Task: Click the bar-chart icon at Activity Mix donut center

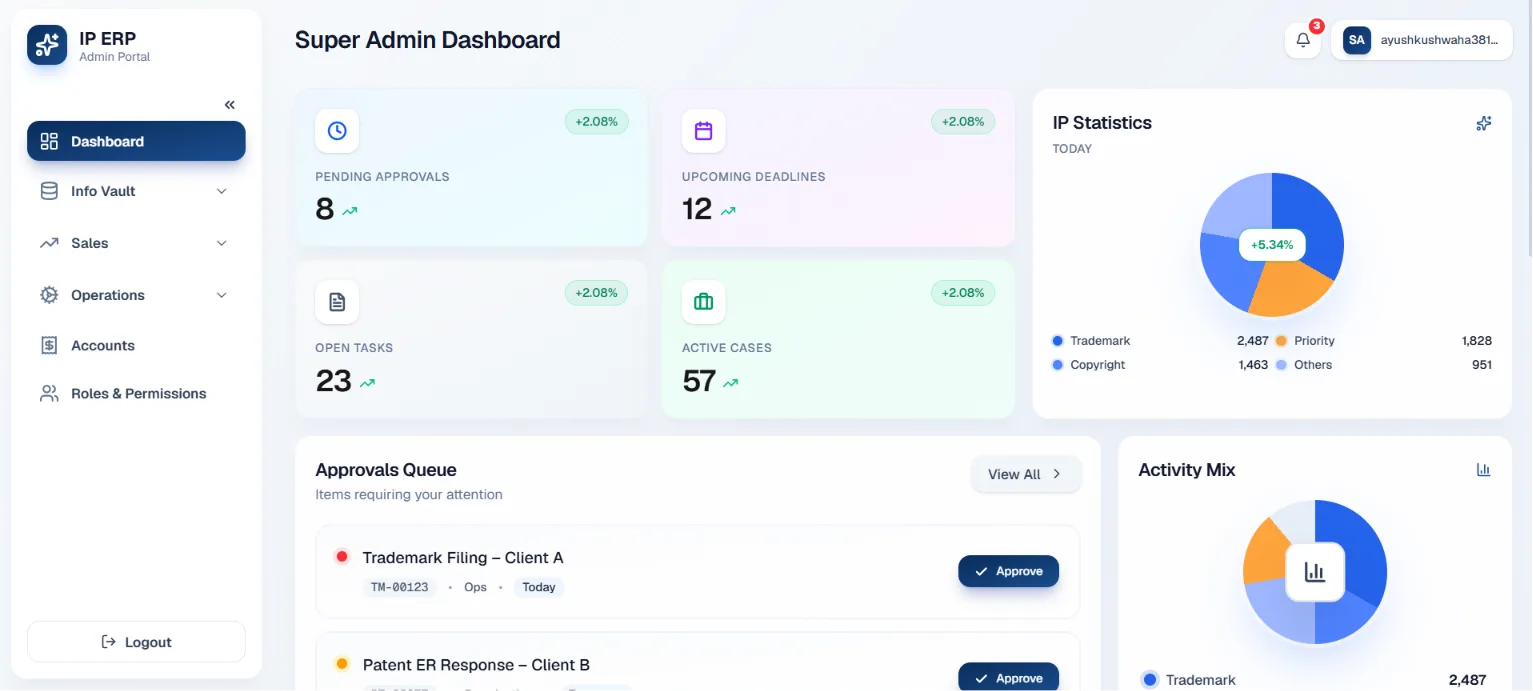Action: 1315,572
